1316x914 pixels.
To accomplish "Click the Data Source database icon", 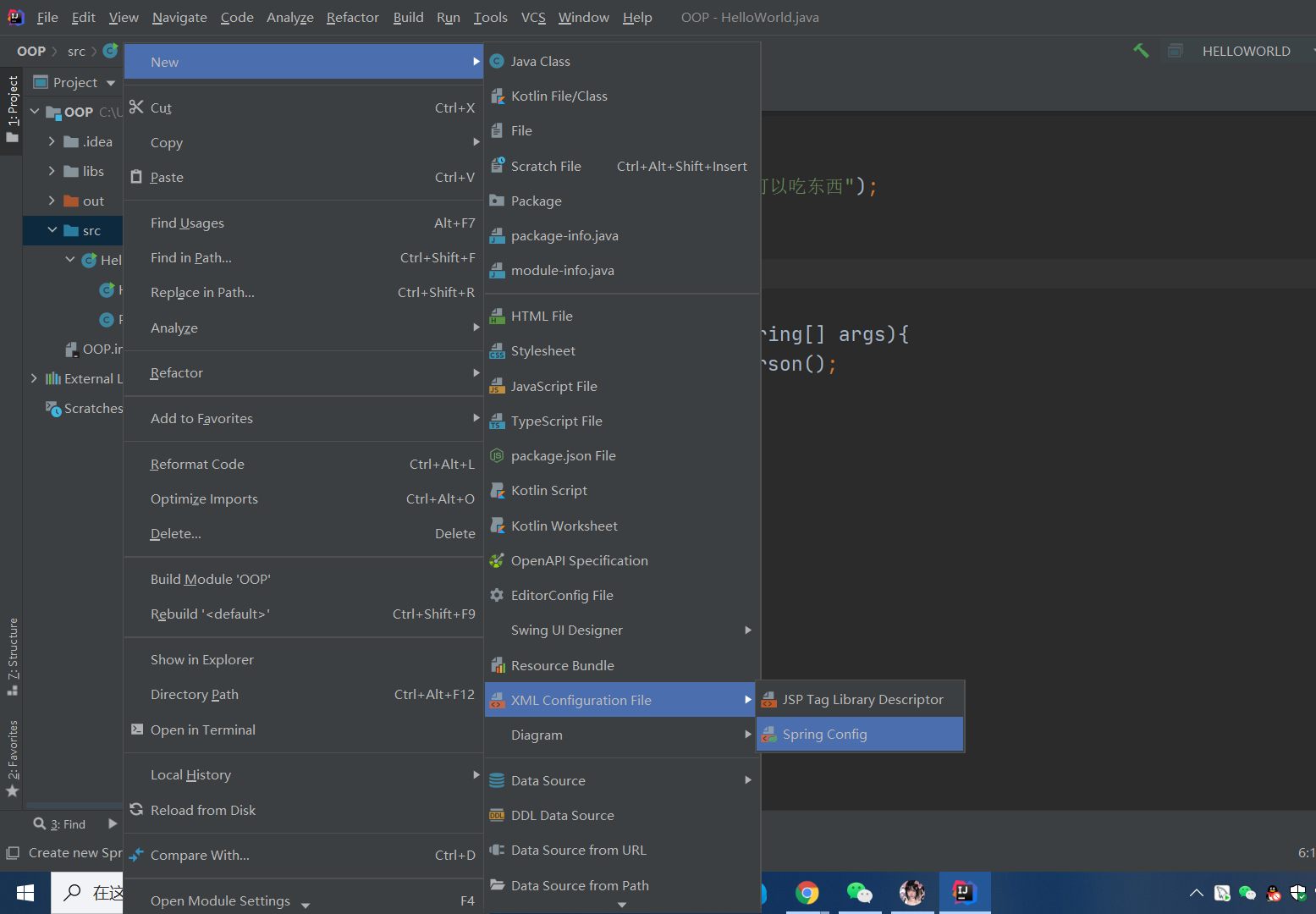I will point(498,780).
